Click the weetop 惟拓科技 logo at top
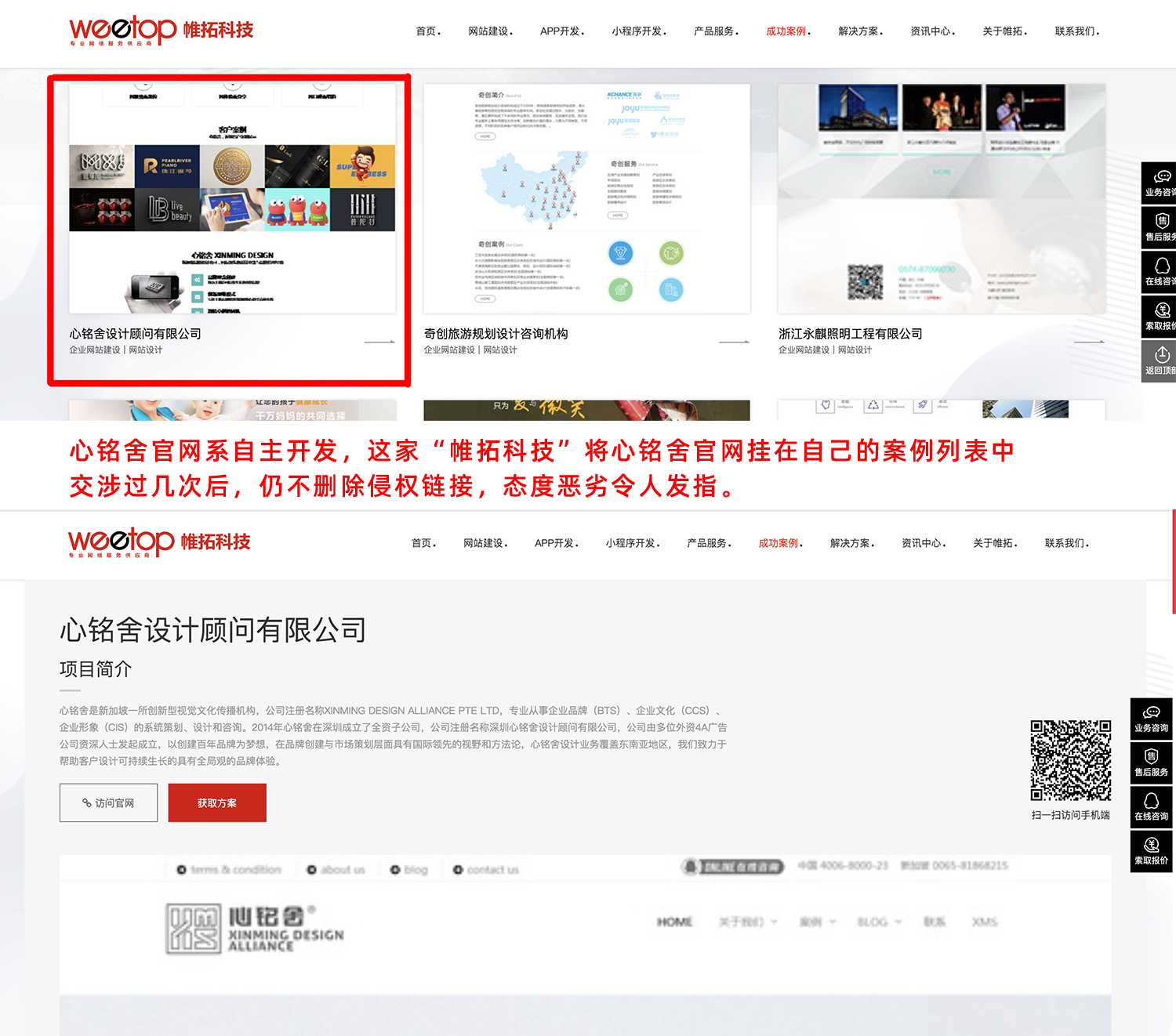 pos(161,31)
